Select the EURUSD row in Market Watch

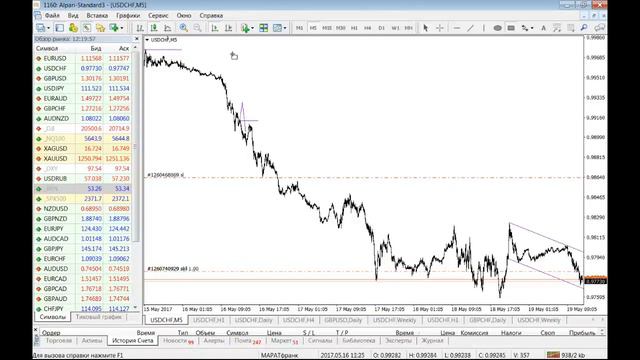(x=83, y=58)
